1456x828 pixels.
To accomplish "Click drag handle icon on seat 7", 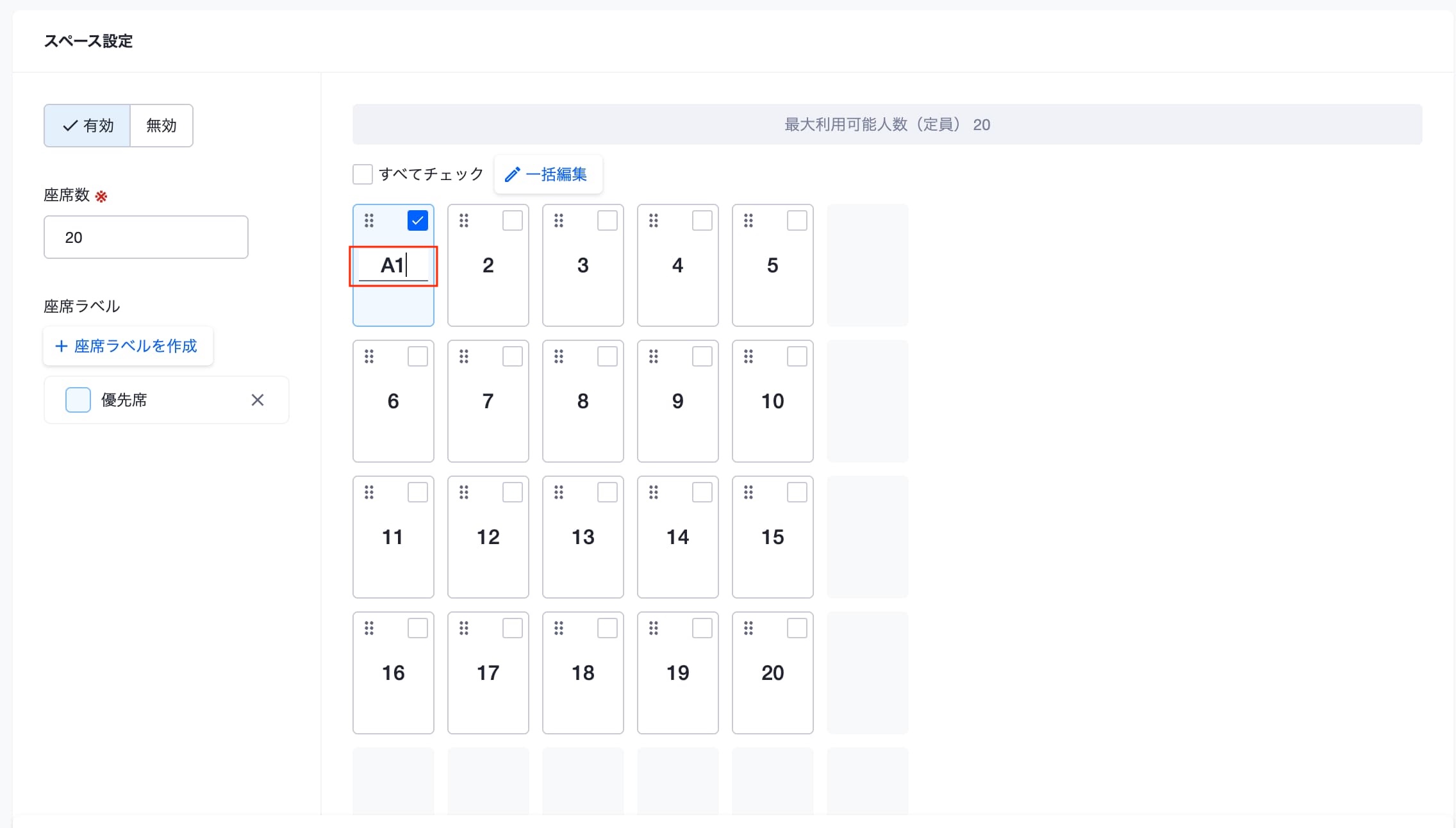I will [x=464, y=357].
